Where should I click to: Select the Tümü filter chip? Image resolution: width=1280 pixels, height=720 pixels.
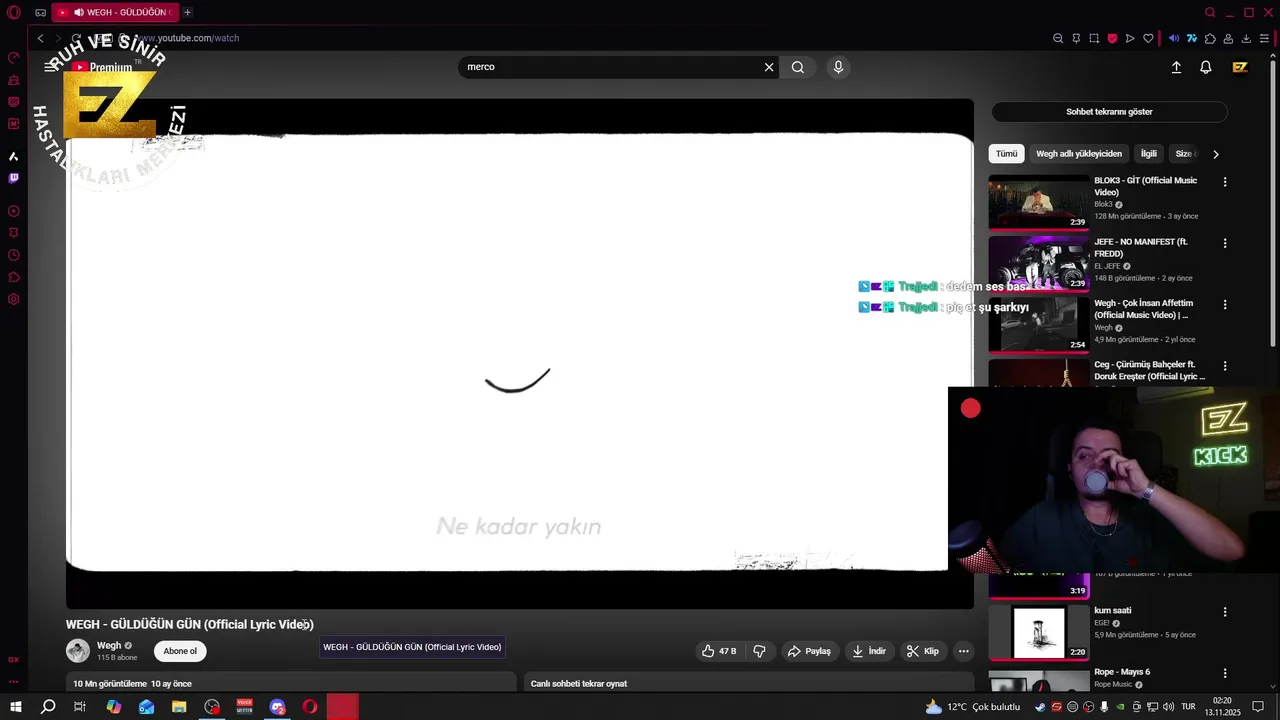1006,154
